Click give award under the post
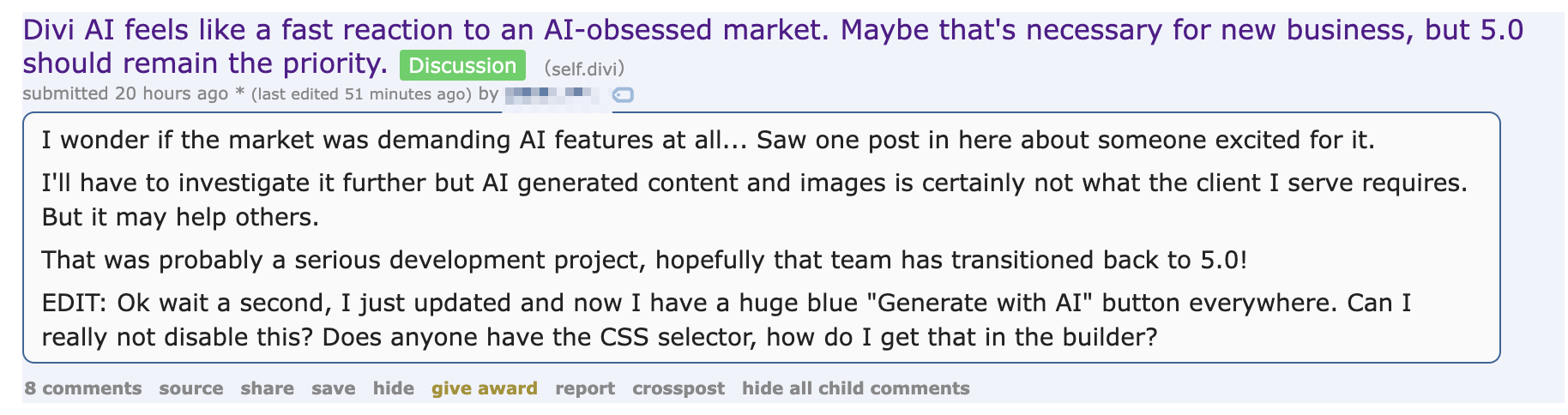Image resolution: width=1568 pixels, height=415 pixels. point(485,388)
